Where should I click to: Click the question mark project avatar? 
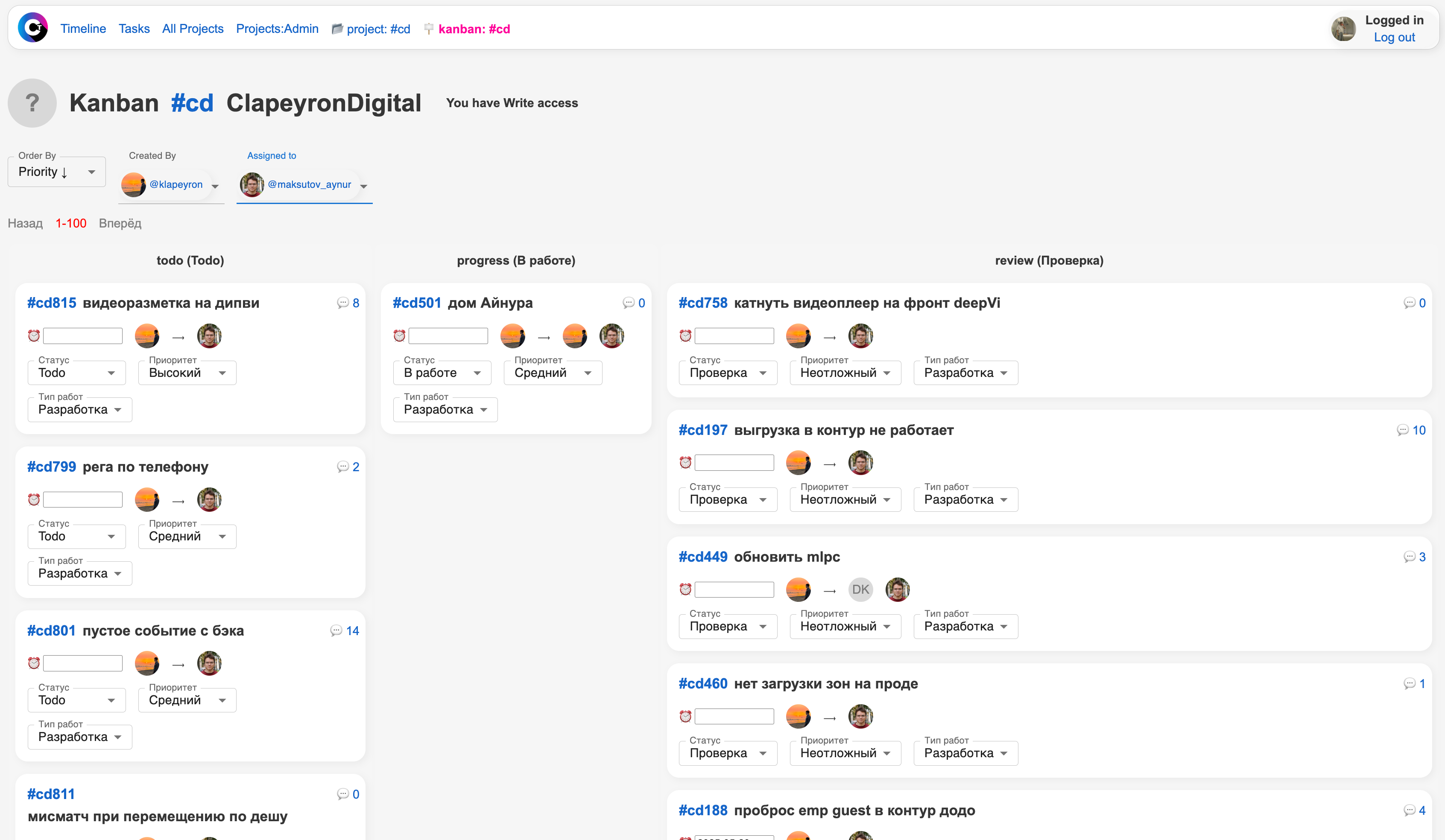[x=32, y=103]
